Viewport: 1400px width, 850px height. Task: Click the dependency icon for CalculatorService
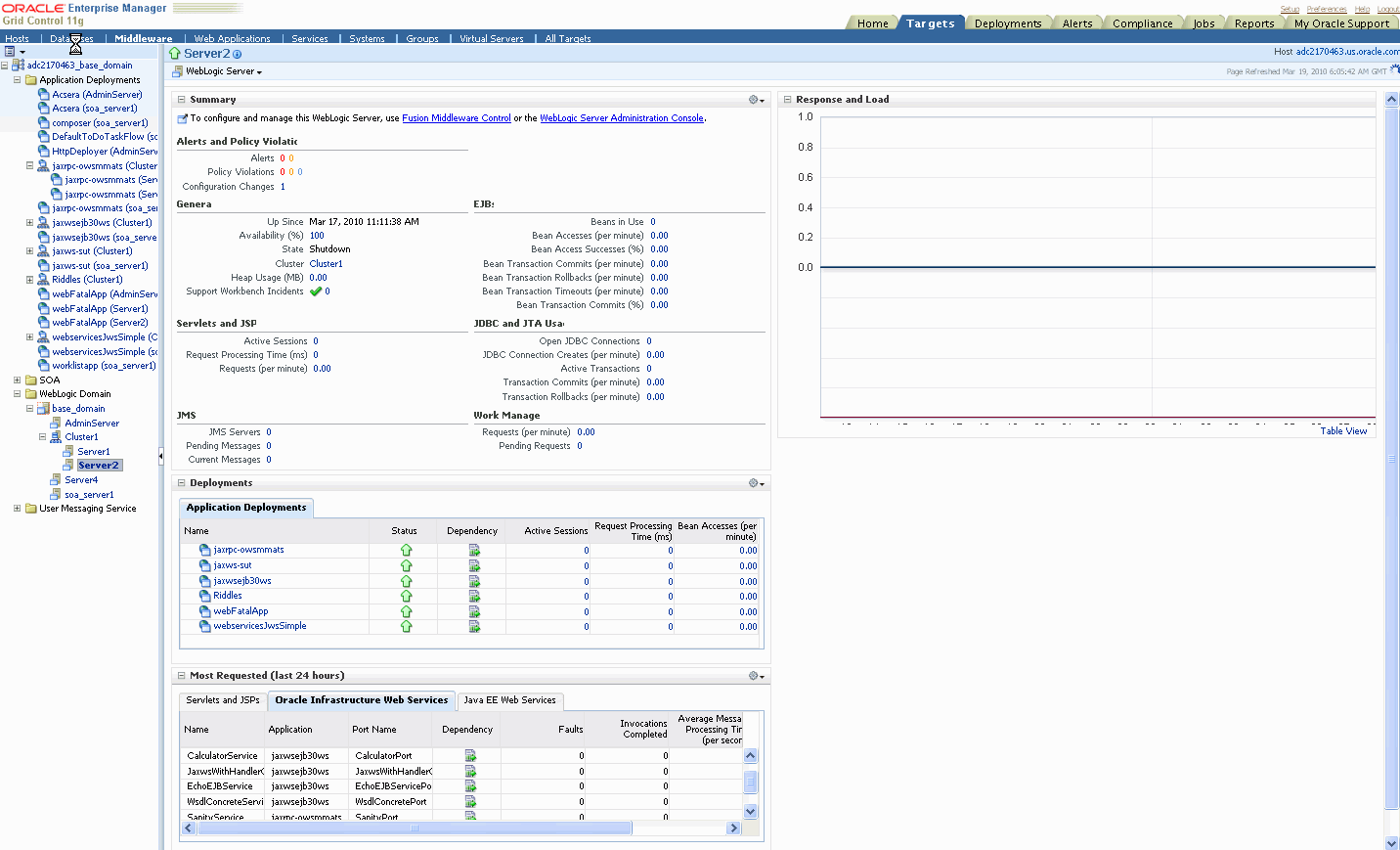click(x=470, y=756)
